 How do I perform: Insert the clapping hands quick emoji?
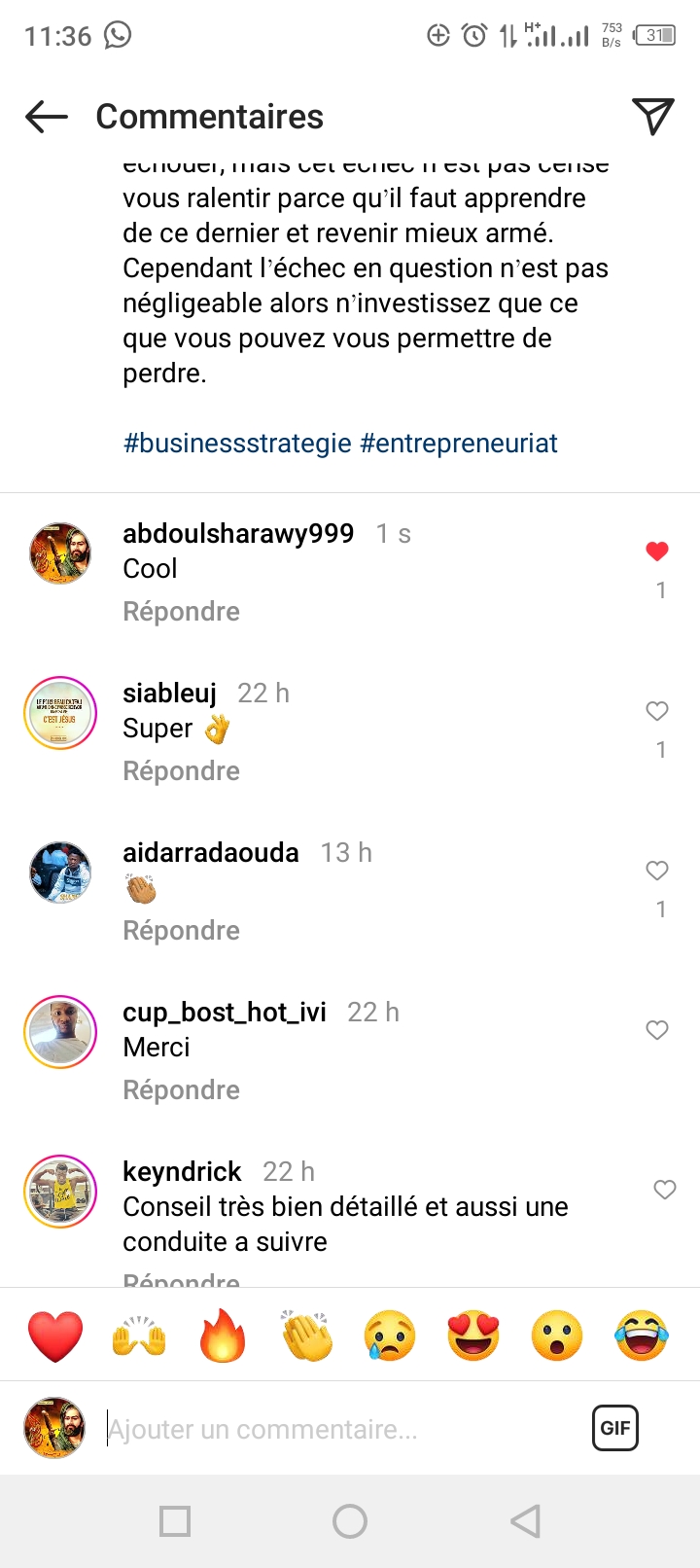(x=306, y=1336)
